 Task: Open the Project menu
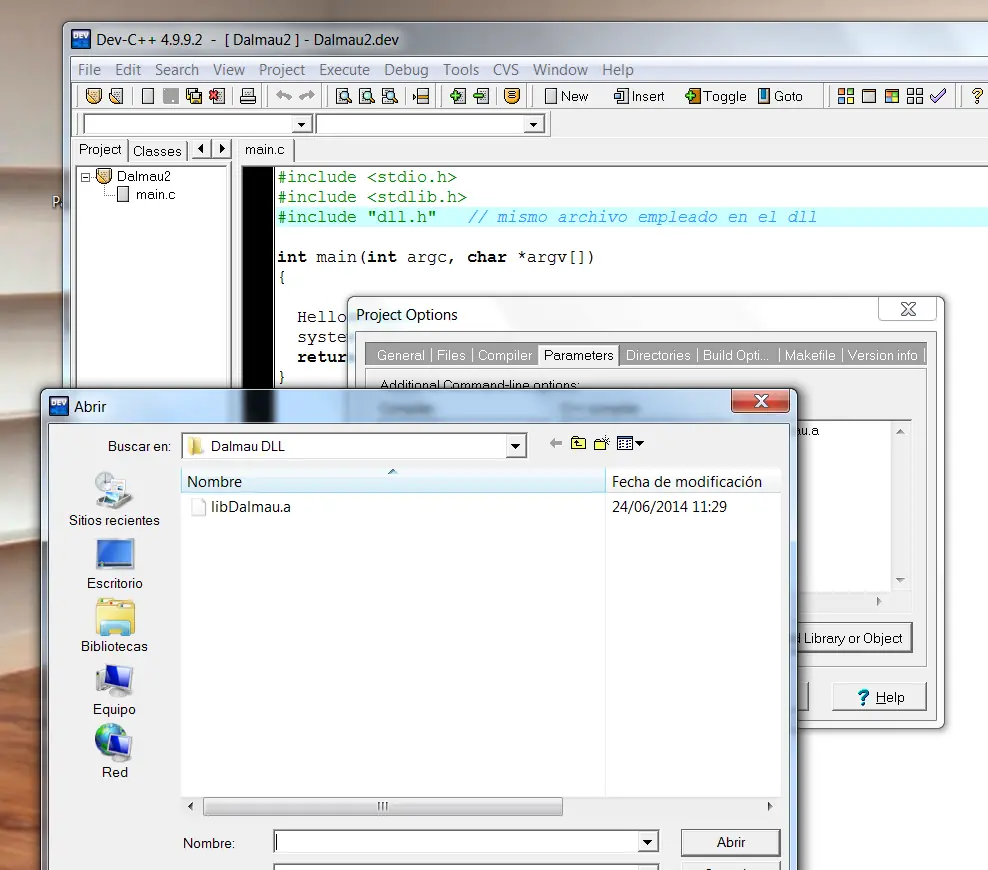point(282,69)
